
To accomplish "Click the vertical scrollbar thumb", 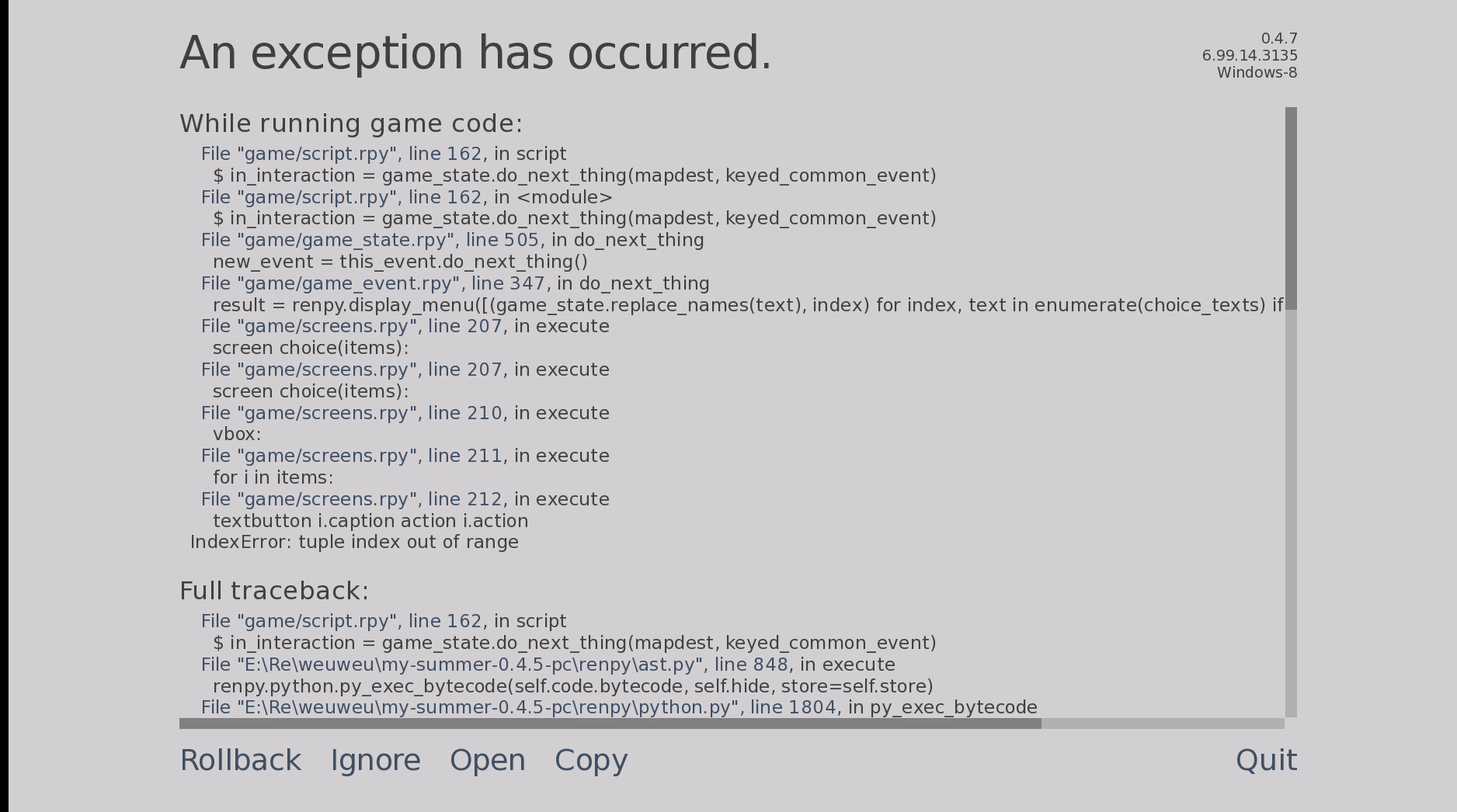I will pos(1291,208).
